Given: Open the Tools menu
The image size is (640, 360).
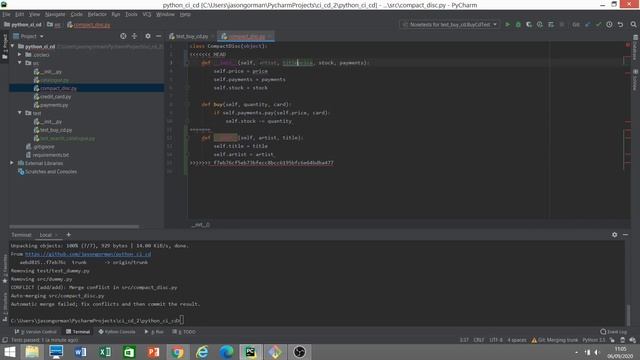Looking at the screenshot, I should pos(131,14).
